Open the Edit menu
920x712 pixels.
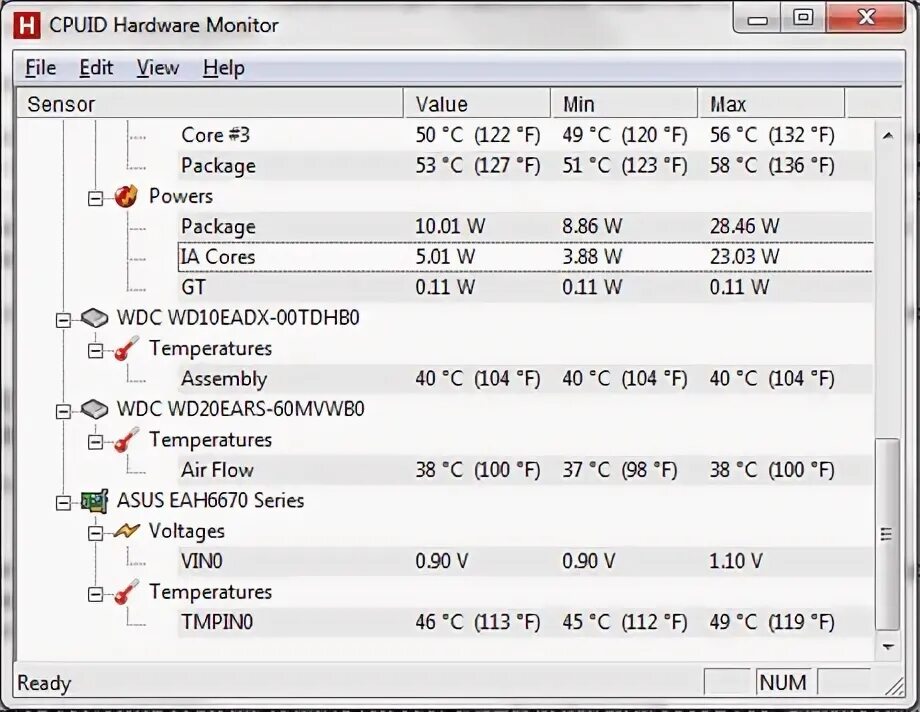click(96, 68)
